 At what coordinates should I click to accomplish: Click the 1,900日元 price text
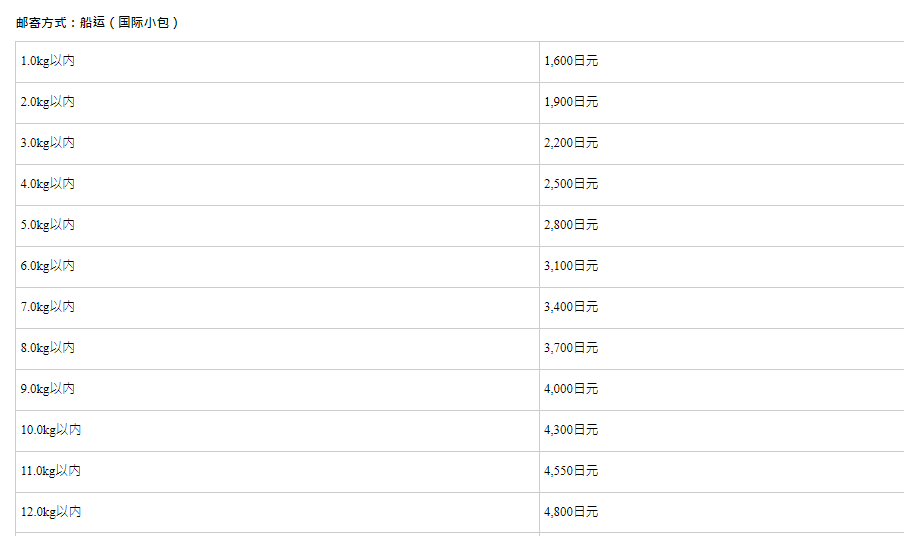tap(571, 102)
